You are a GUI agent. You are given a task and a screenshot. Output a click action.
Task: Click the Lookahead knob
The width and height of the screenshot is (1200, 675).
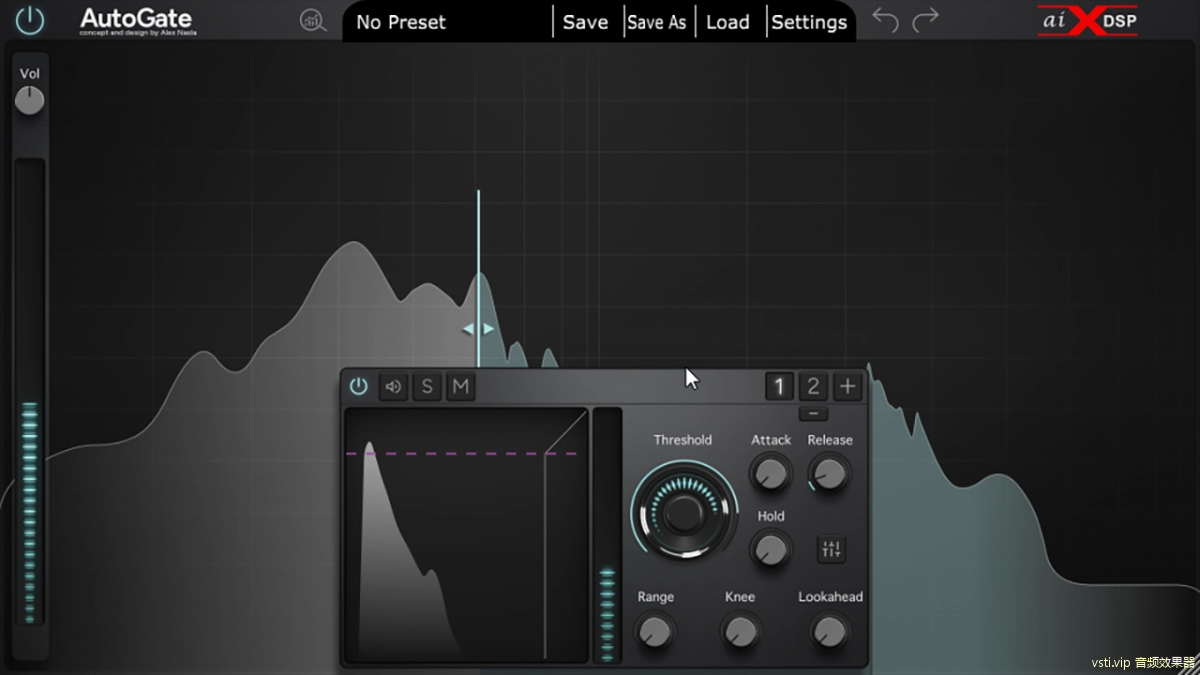tap(830, 631)
